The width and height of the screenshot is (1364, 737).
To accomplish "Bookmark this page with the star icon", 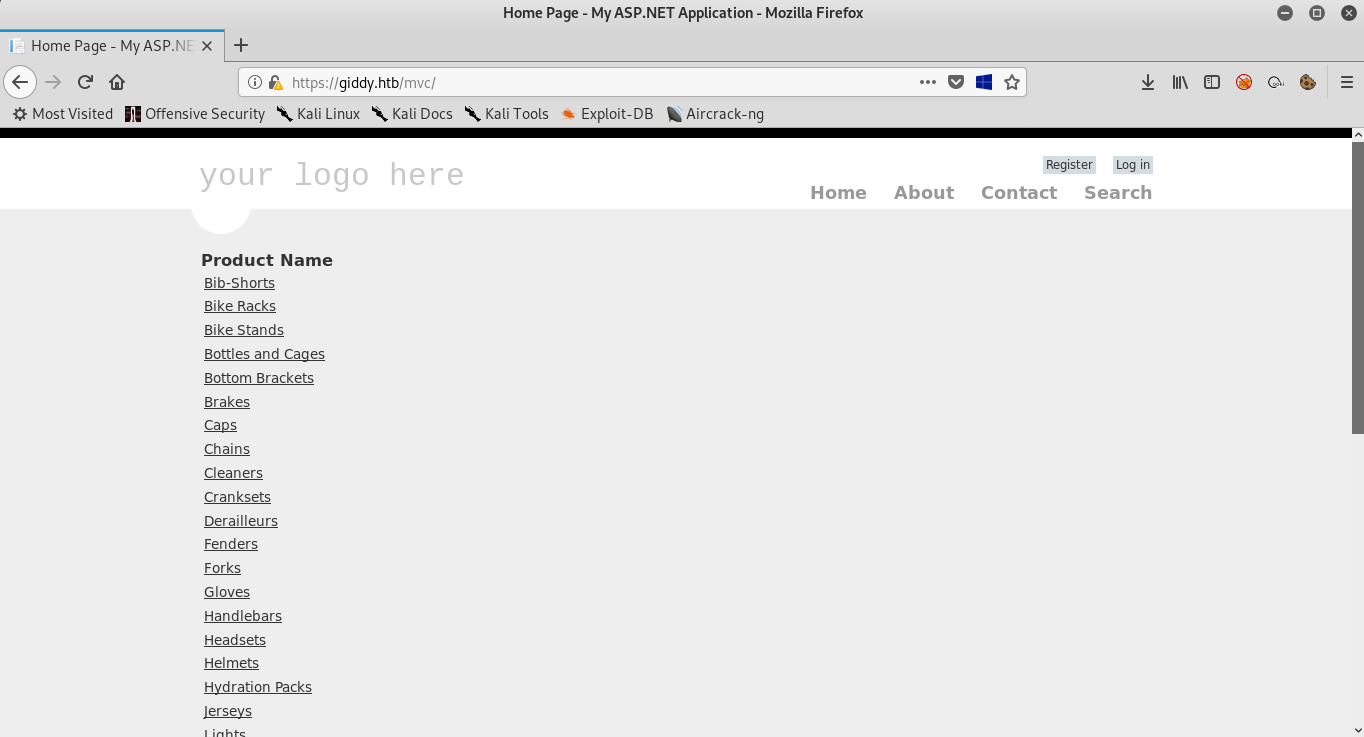I will (1012, 82).
